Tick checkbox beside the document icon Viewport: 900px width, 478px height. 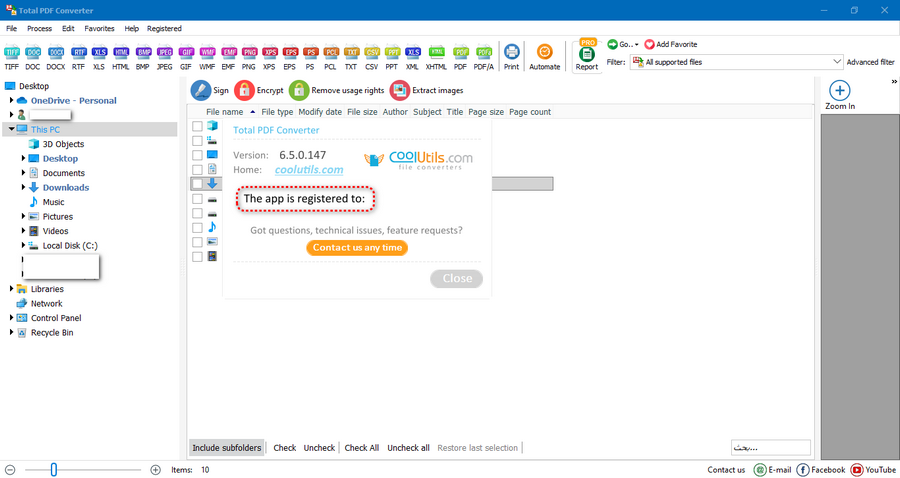click(x=197, y=170)
